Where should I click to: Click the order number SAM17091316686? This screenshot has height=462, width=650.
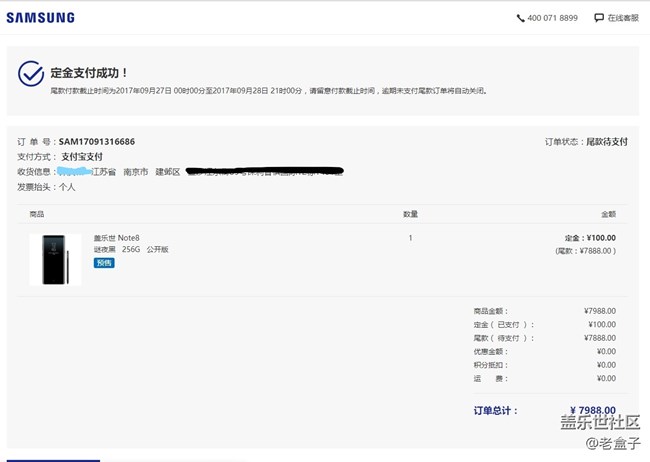(x=97, y=141)
